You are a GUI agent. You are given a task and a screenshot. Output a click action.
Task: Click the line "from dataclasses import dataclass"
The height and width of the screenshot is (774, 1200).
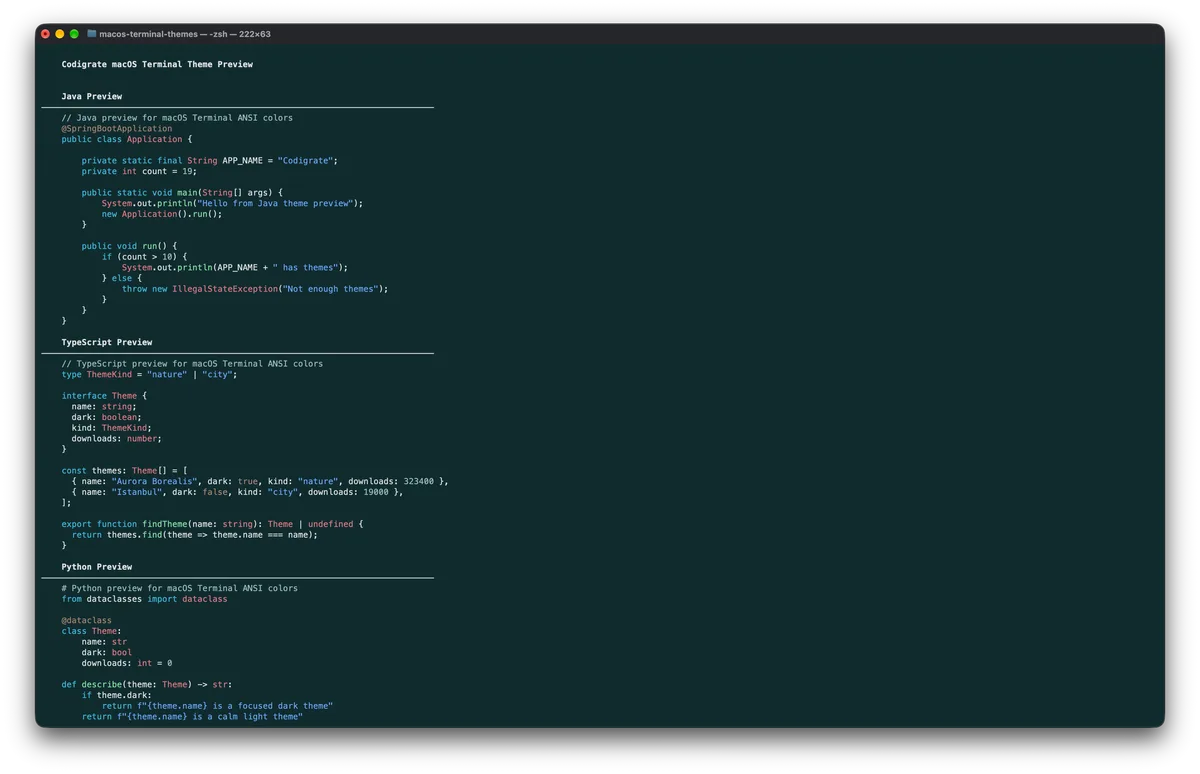144,599
